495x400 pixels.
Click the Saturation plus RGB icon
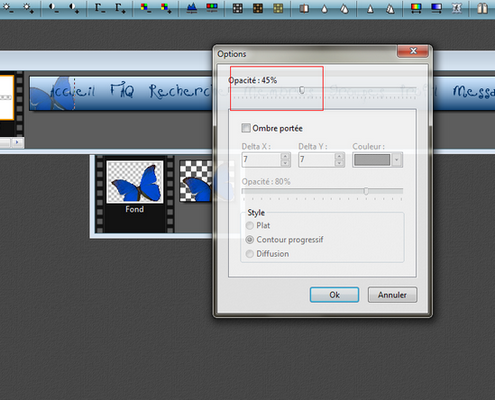click(x=166, y=8)
